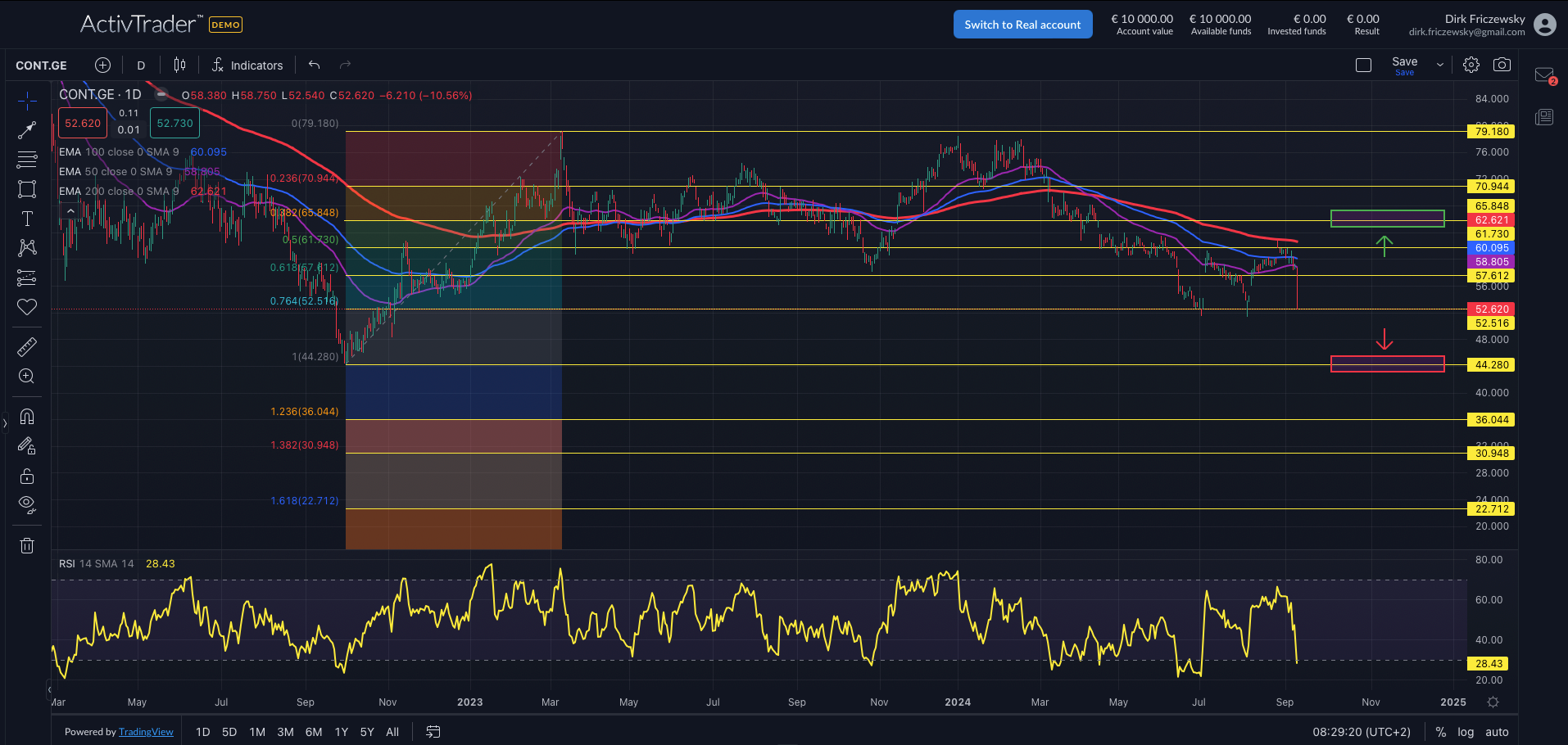Pick the ruler measure tool
The height and width of the screenshot is (745, 1568).
tap(27, 347)
